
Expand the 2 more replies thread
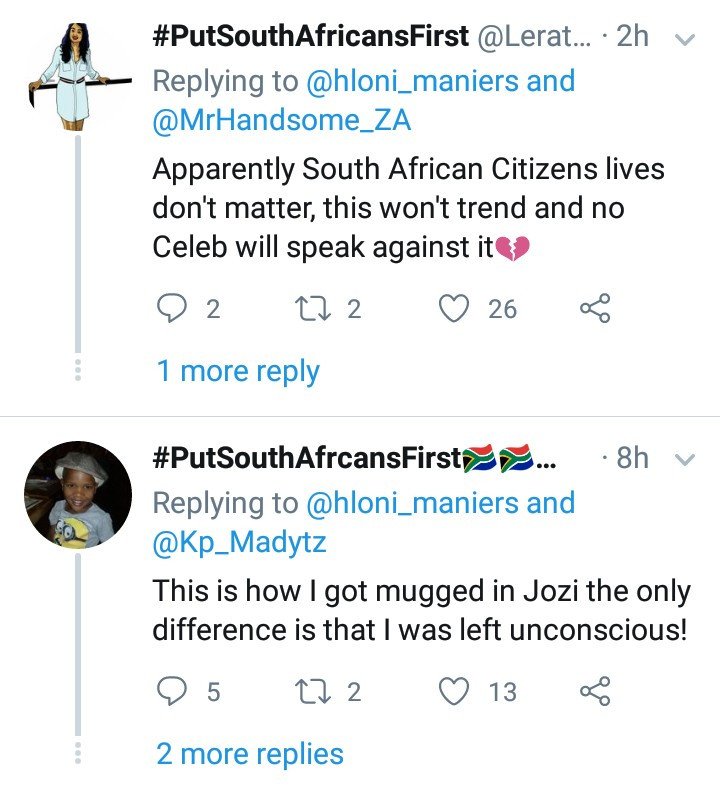coord(250,754)
